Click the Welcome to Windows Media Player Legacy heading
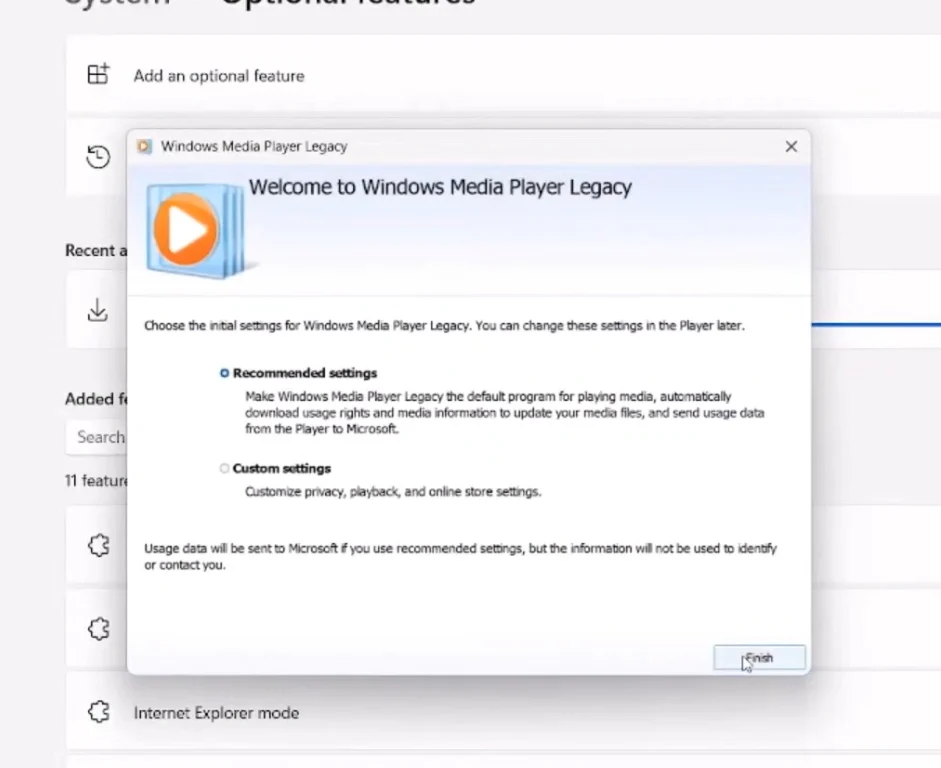This screenshot has width=941, height=768. 440,187
